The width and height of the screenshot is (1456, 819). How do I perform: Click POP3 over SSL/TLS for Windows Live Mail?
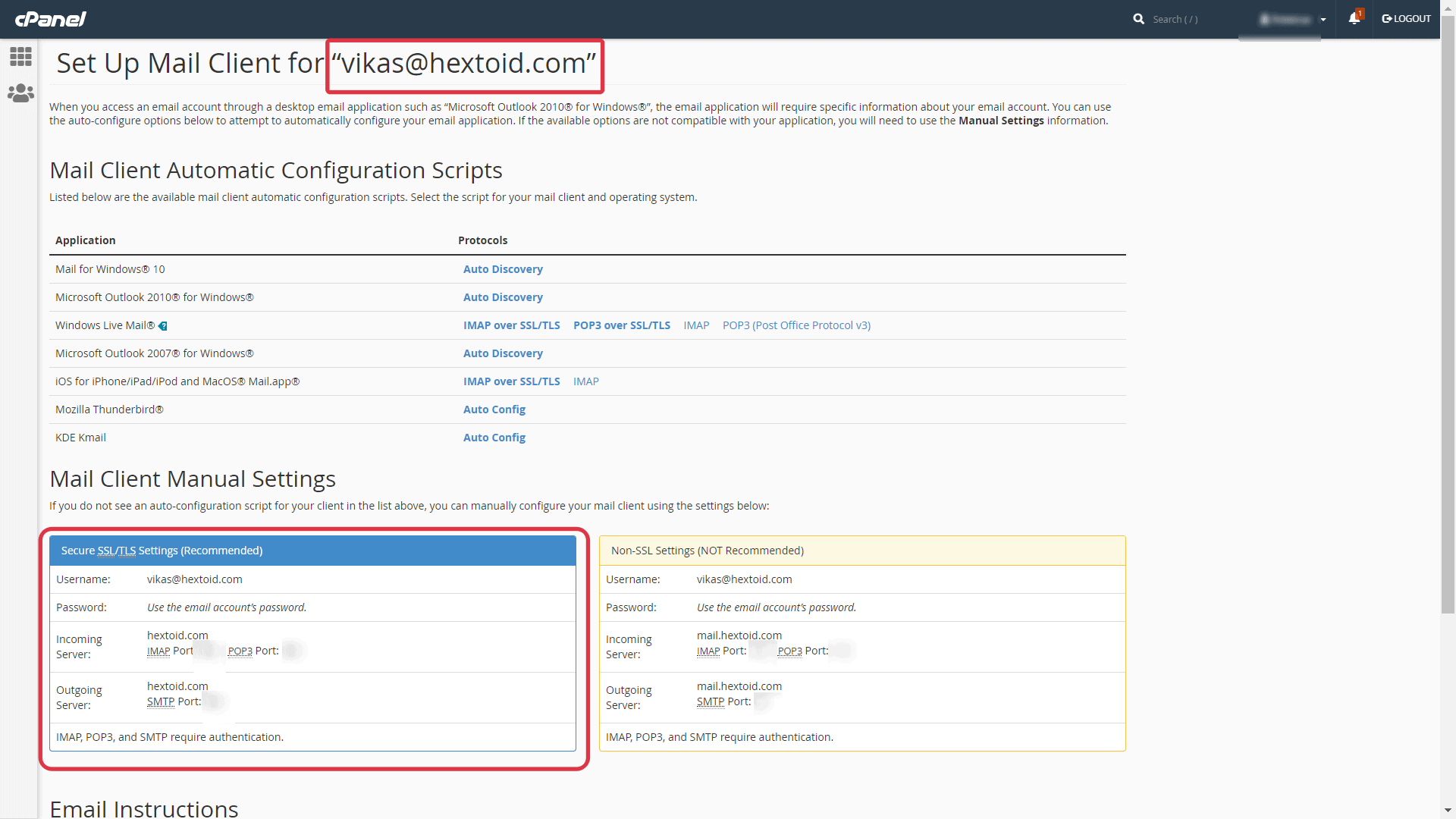pos(622,325)
